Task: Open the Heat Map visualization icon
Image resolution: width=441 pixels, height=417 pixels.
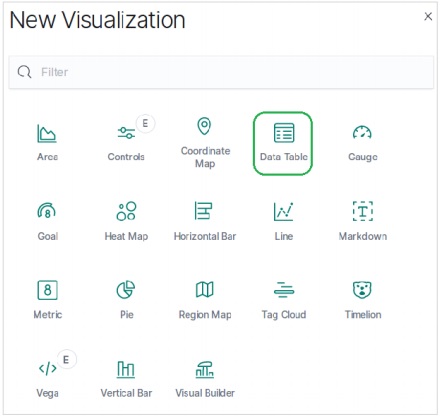Action: coord(126,211)
